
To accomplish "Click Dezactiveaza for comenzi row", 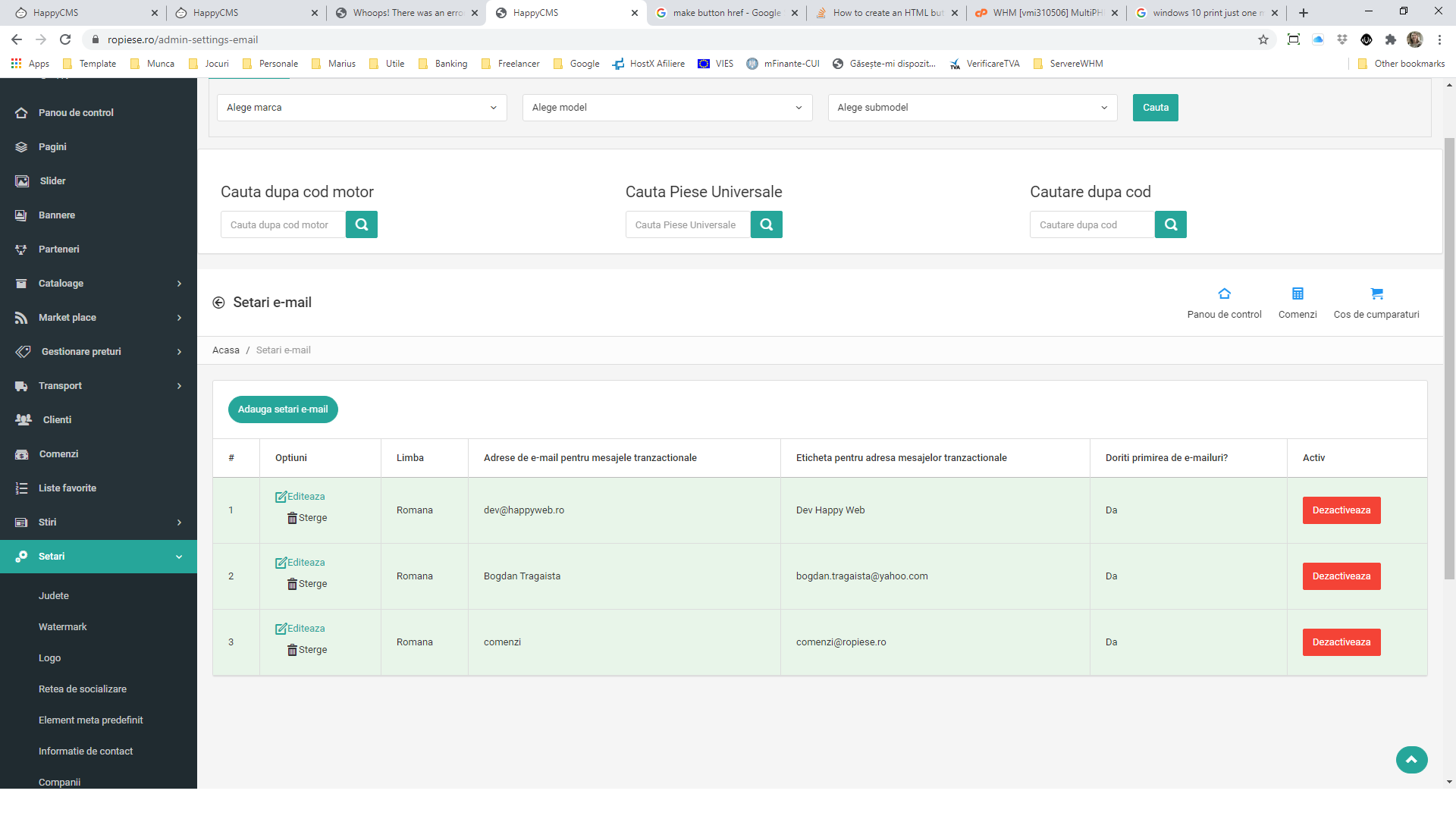I will coord(1341,642).
